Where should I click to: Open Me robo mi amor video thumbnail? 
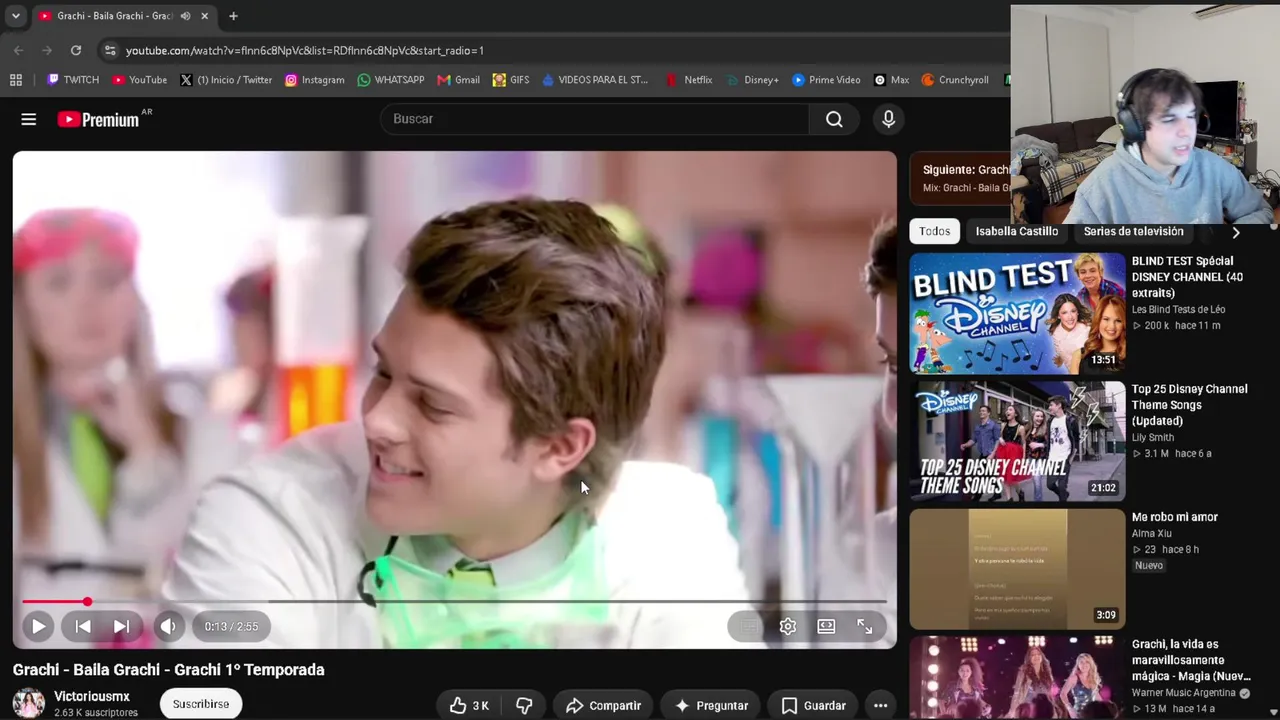tap(1017, 569)
